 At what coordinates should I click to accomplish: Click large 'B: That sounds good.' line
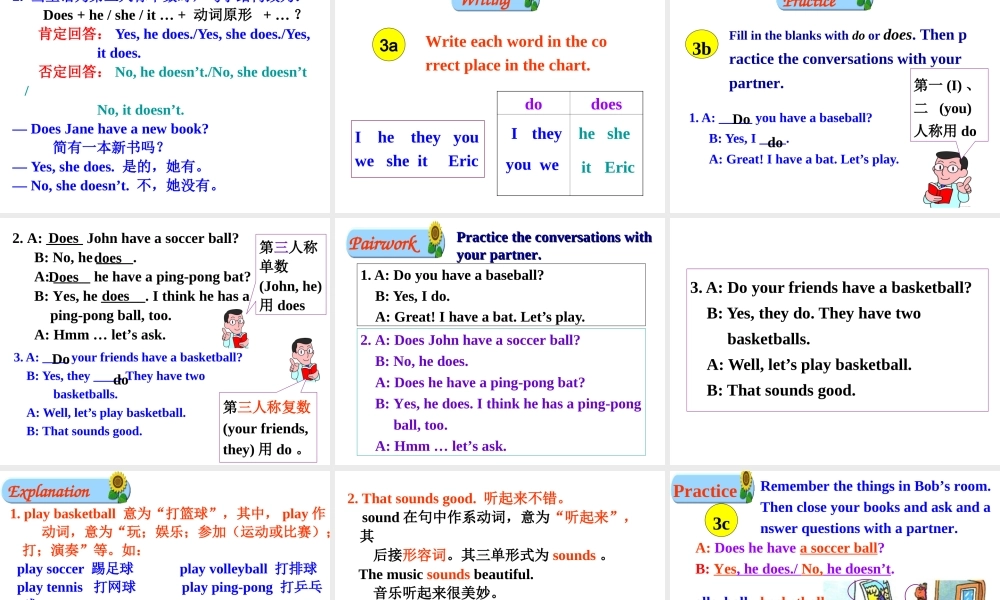click(781, 390)
